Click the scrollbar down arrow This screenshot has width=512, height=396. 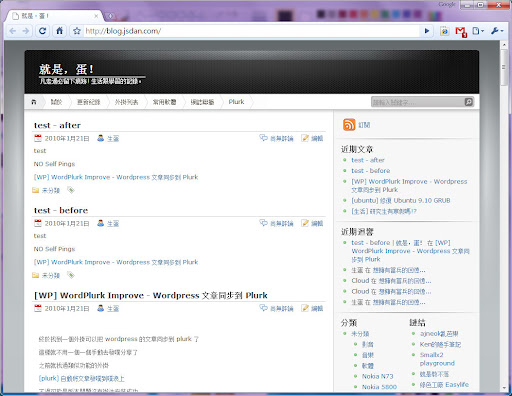[x=504, y=388]
